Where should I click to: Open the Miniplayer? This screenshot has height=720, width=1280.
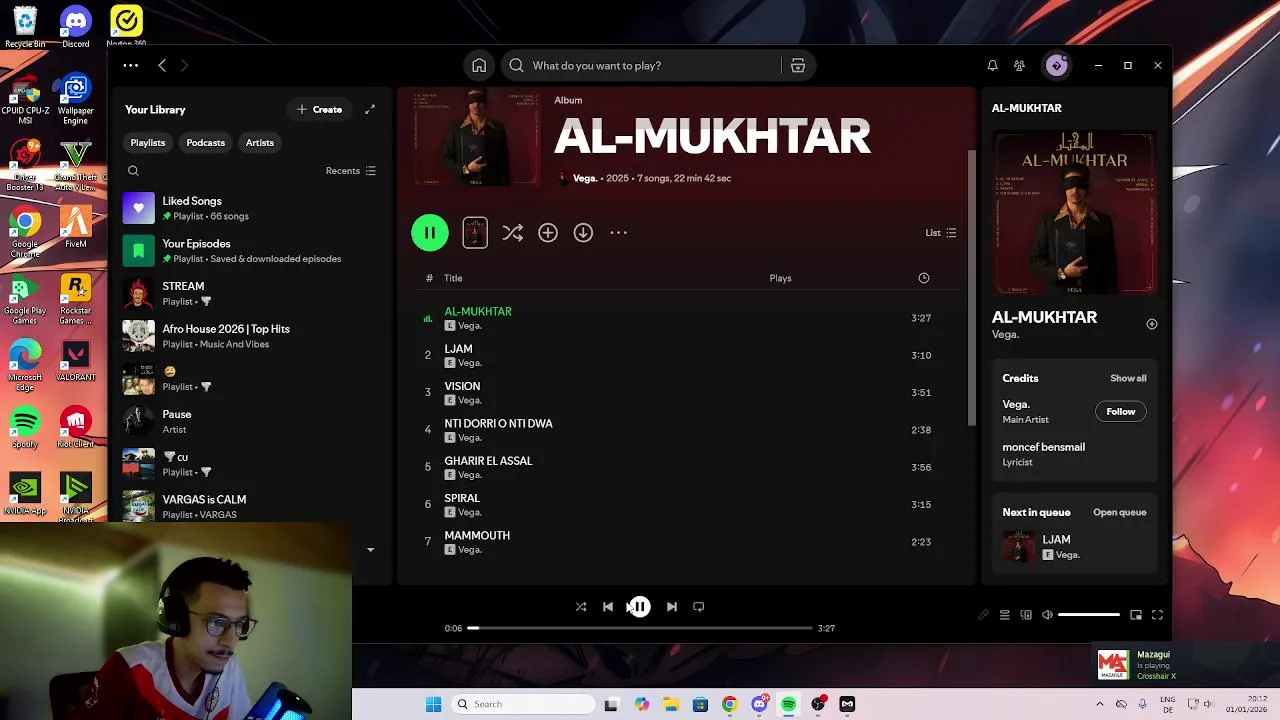(x=1136, y=615)
